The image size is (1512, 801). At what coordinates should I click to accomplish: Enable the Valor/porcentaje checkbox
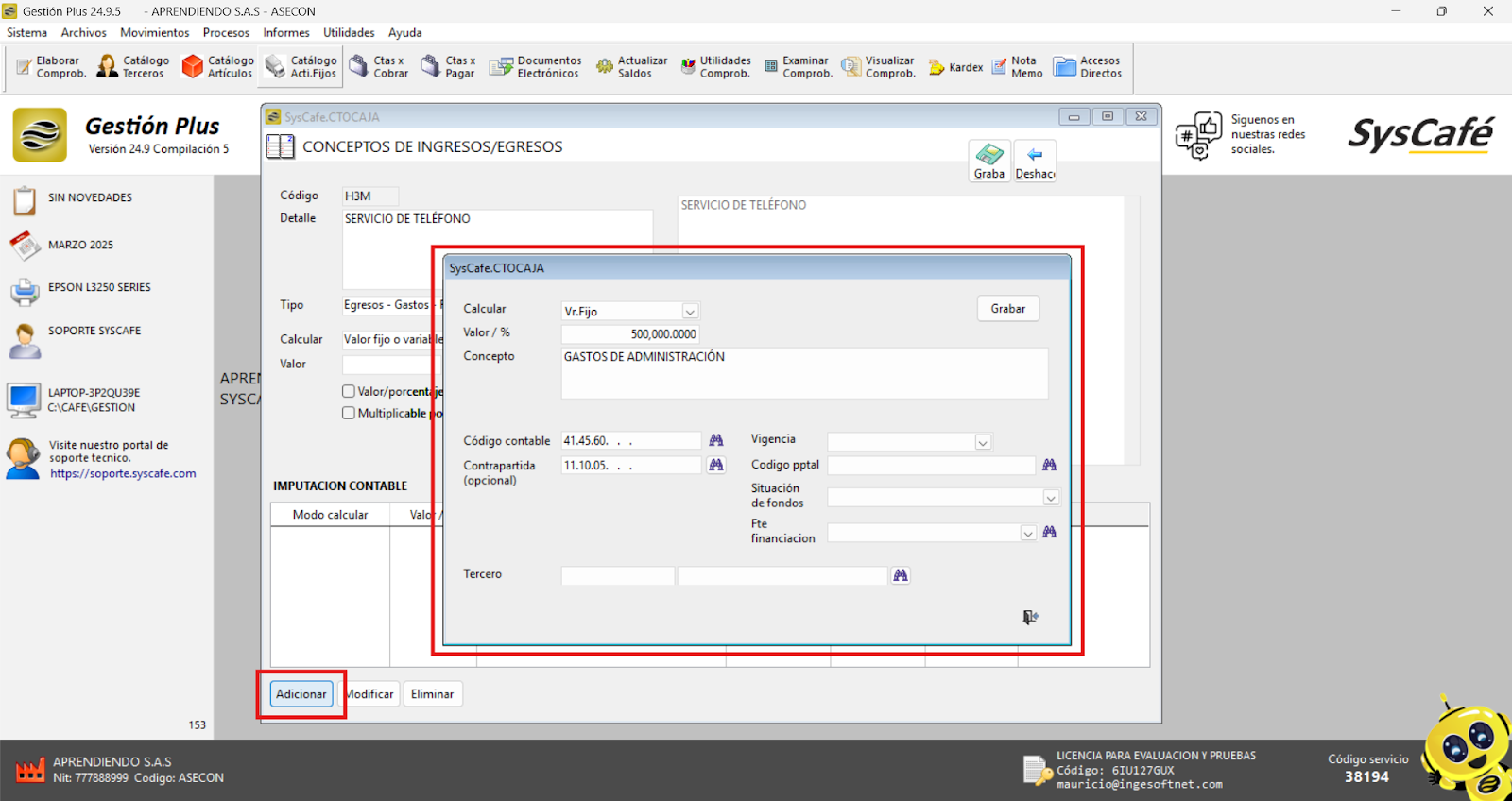point(349,391)
